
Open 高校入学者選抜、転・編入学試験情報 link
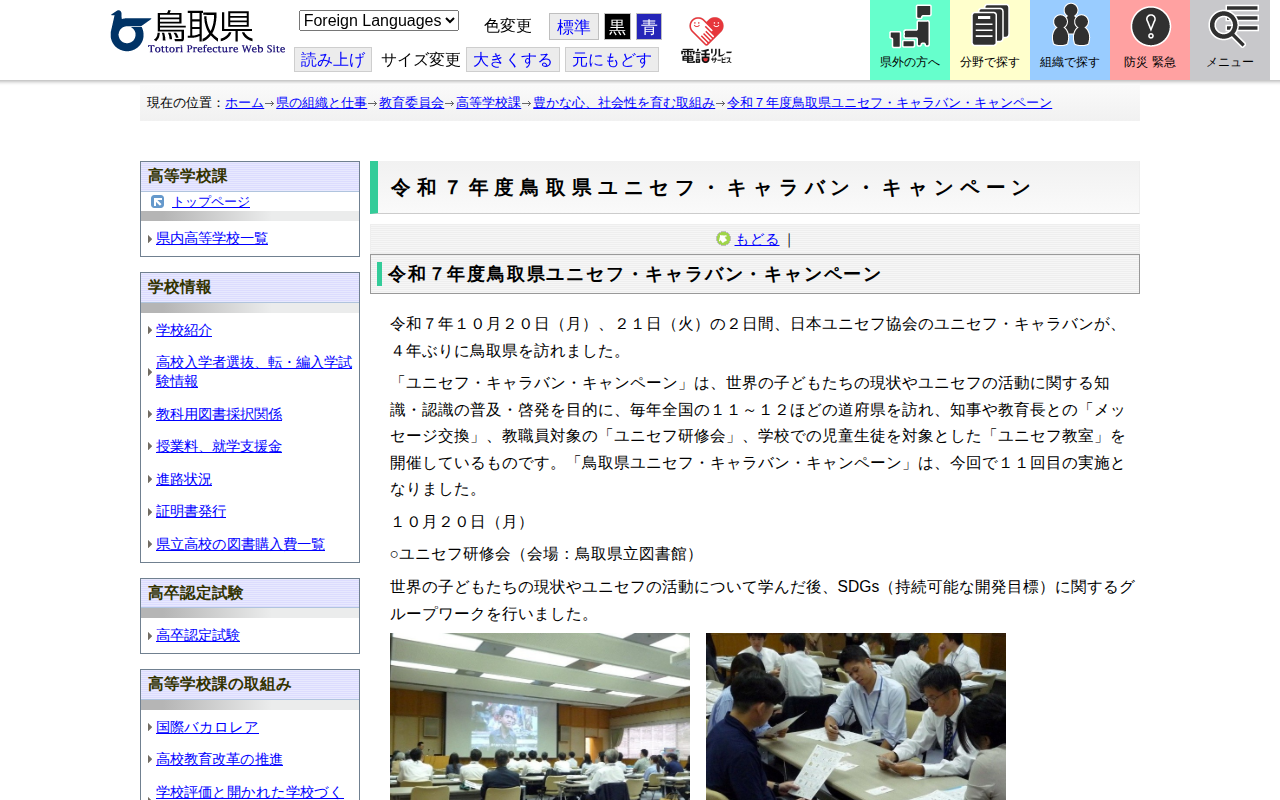coord(254,372)
